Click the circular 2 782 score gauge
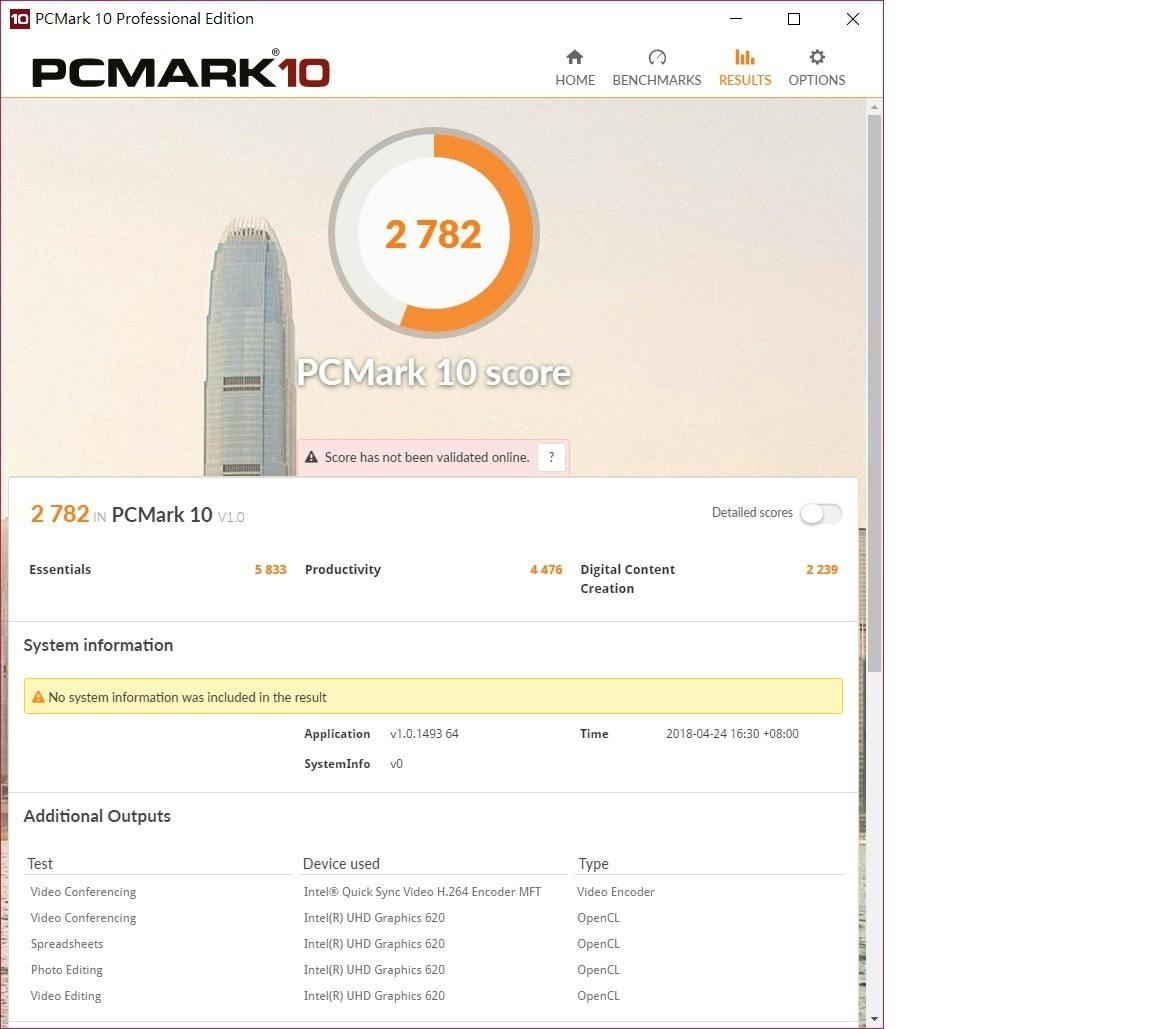 pos(433,234)
